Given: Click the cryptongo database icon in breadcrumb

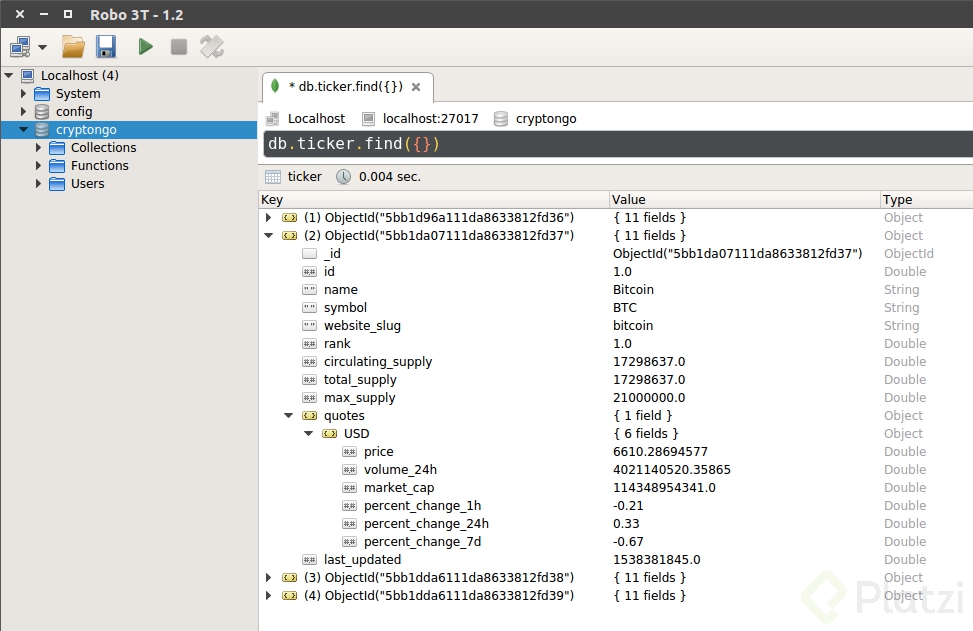Looking at the screenshot, I should pyautogui.click(x=501, y=118).
